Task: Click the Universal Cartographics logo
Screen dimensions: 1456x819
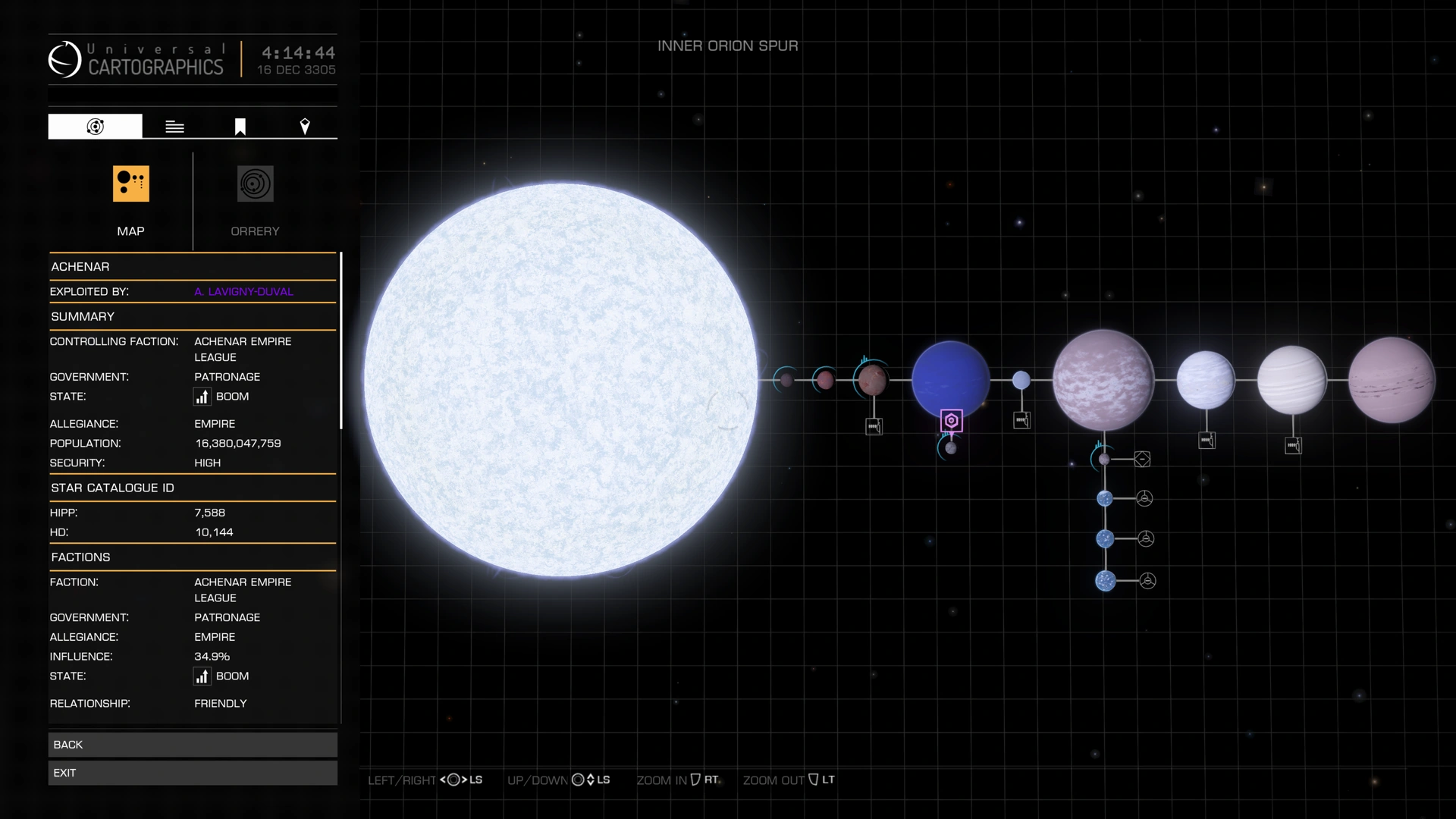Action: pos(65,59)
